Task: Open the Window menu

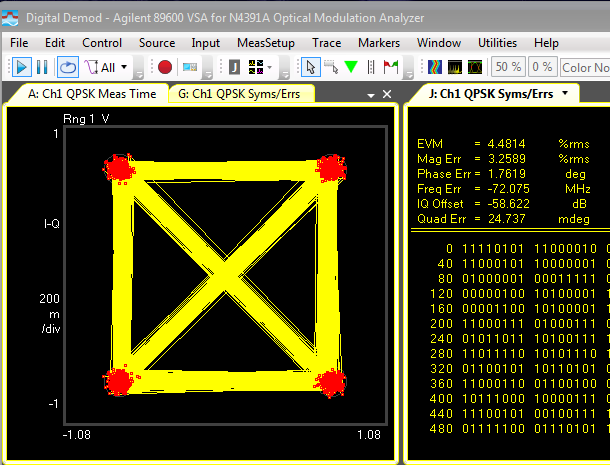Action: [x=439, y=43]
